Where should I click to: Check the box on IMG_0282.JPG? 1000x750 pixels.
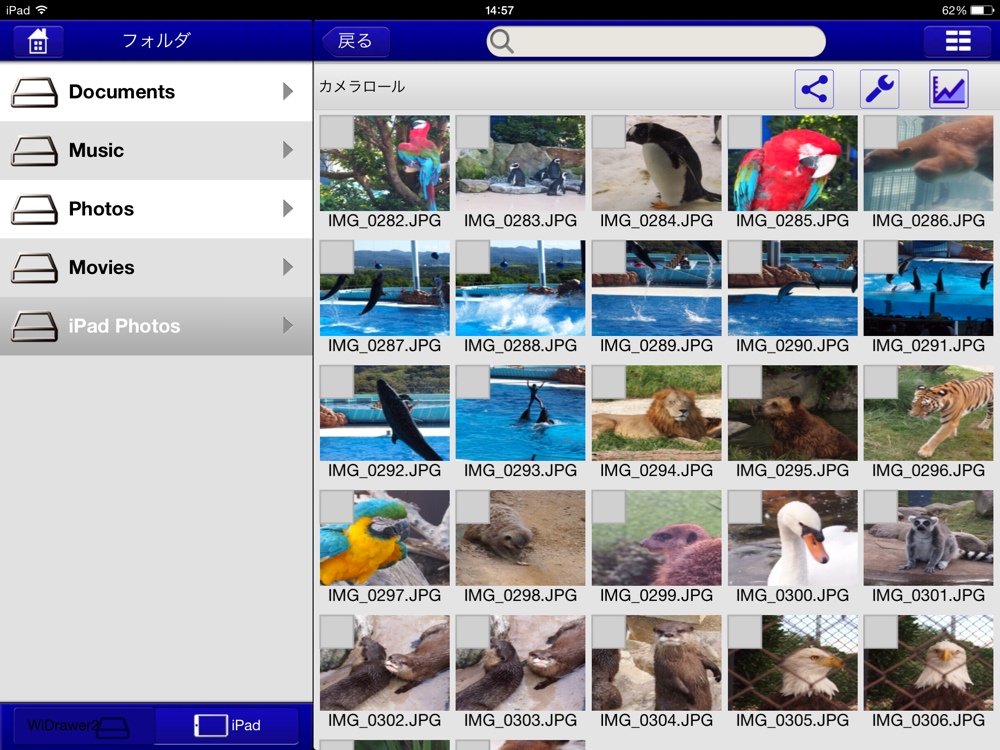click(x=337, y=132)
